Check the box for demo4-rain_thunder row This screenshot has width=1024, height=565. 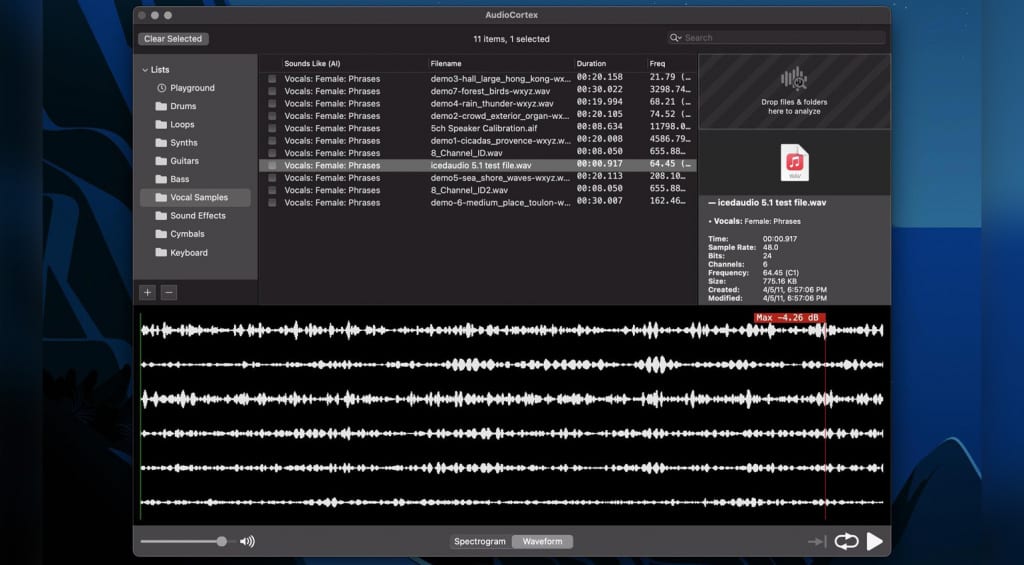click(272, 103)
